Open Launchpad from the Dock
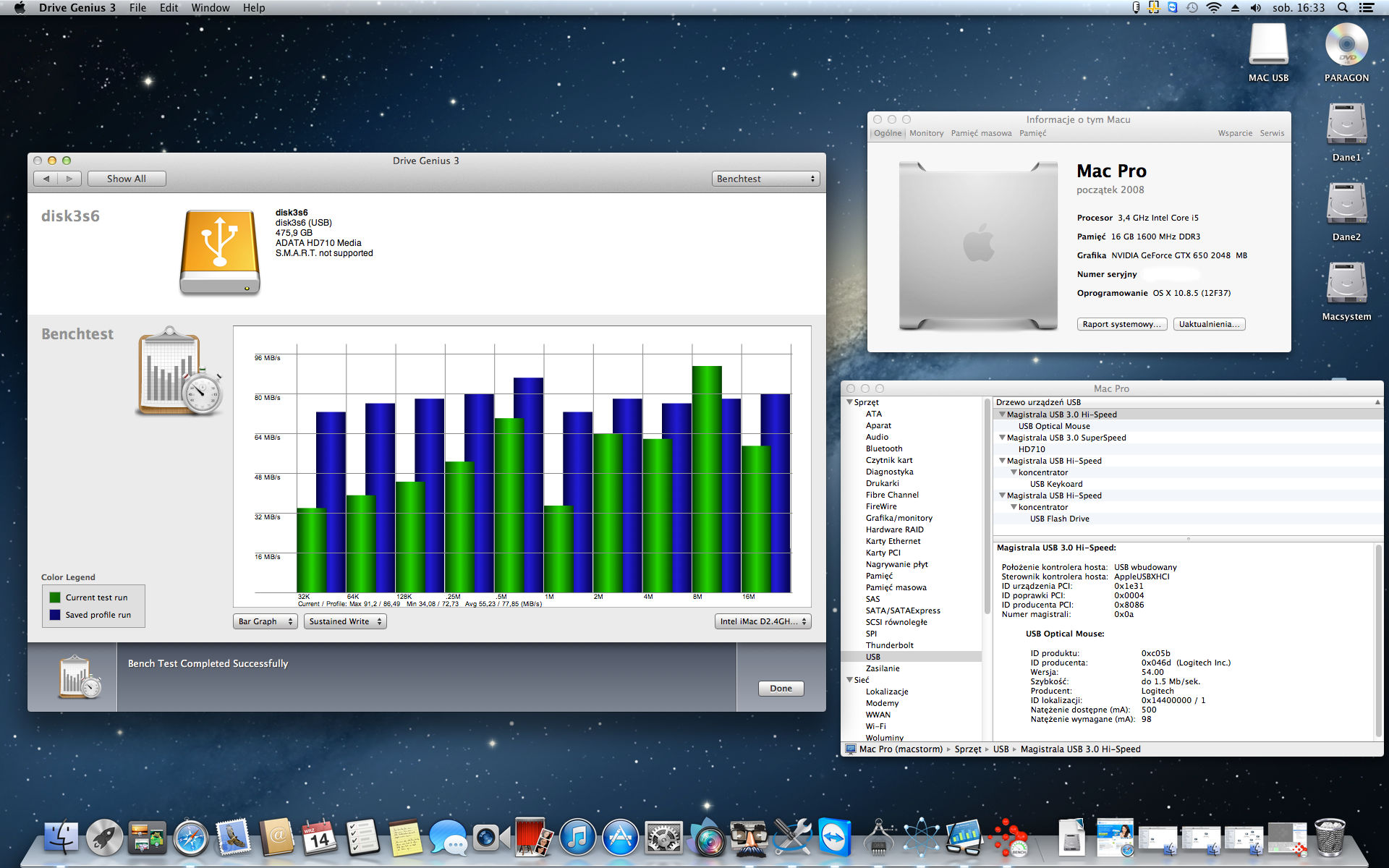Viewport: 1389px width, 868px height. (104, 838)
